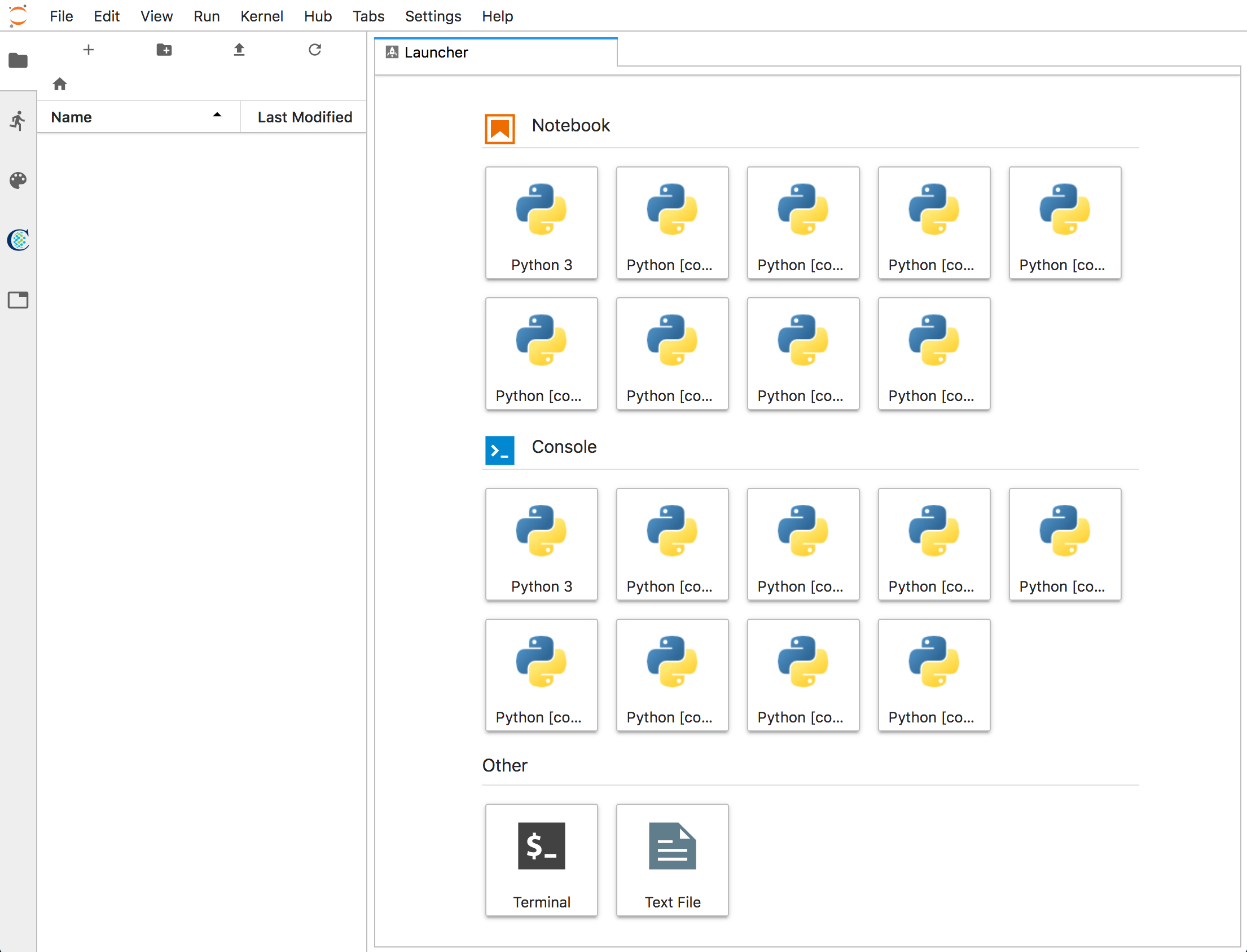Open the View menu
The height and width of the screenshot is (952, 1247).
point(156,16)
